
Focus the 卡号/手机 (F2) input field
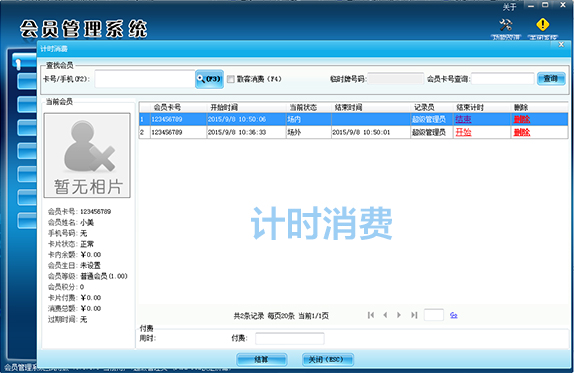[145, 79]
